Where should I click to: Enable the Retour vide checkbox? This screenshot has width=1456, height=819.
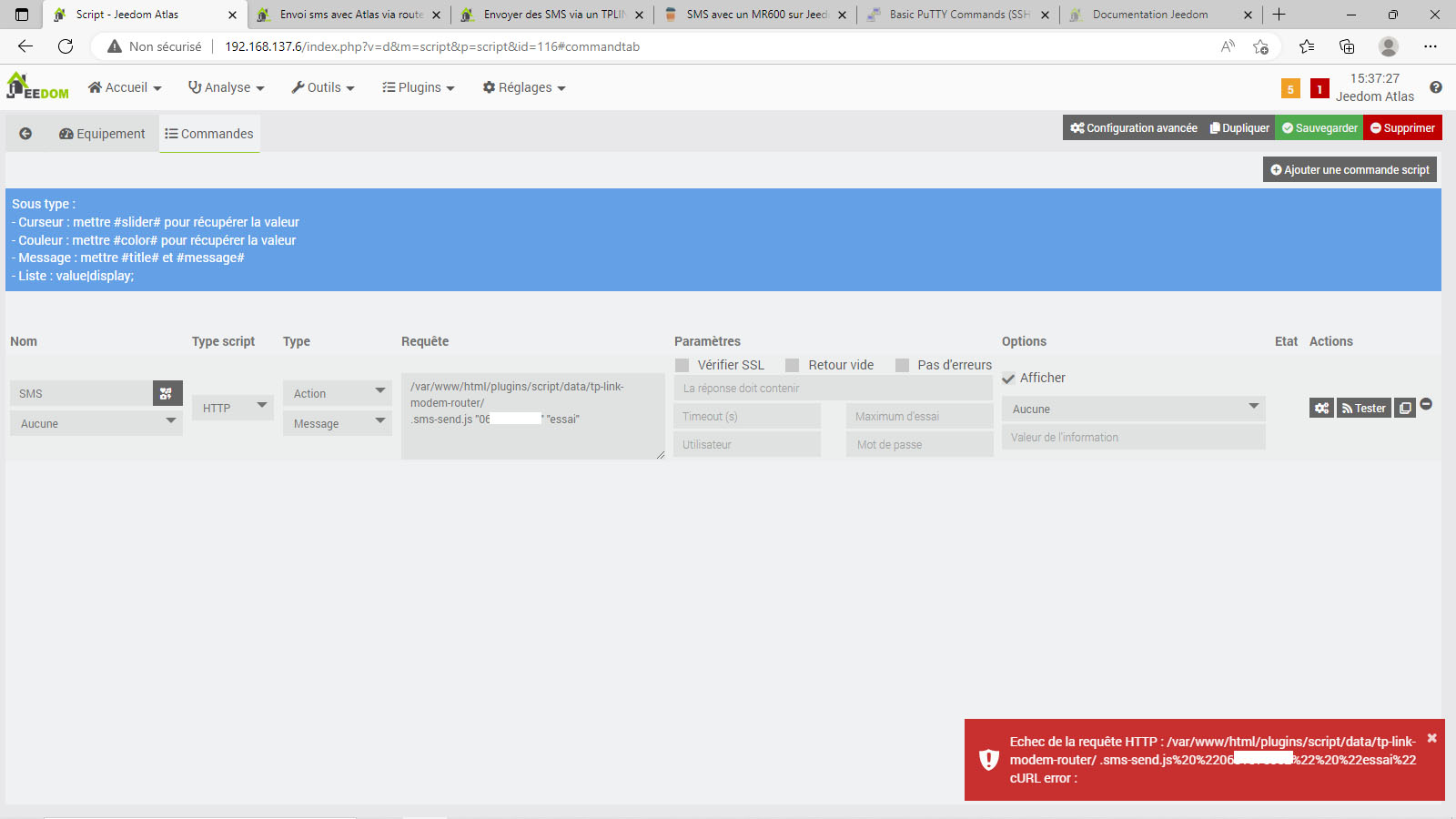pos(793,365)
